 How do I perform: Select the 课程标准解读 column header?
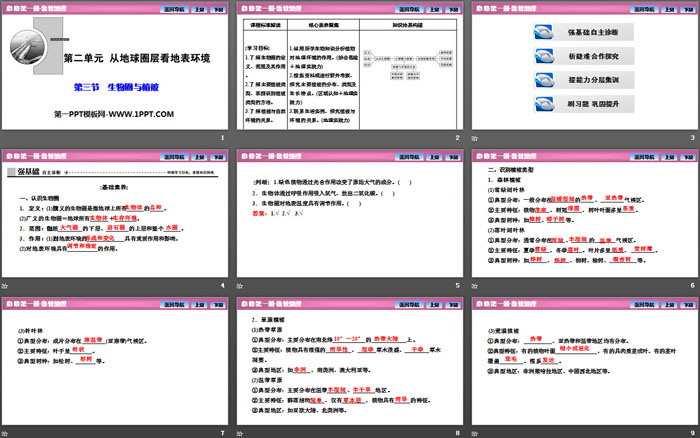(x=267, y=27)
